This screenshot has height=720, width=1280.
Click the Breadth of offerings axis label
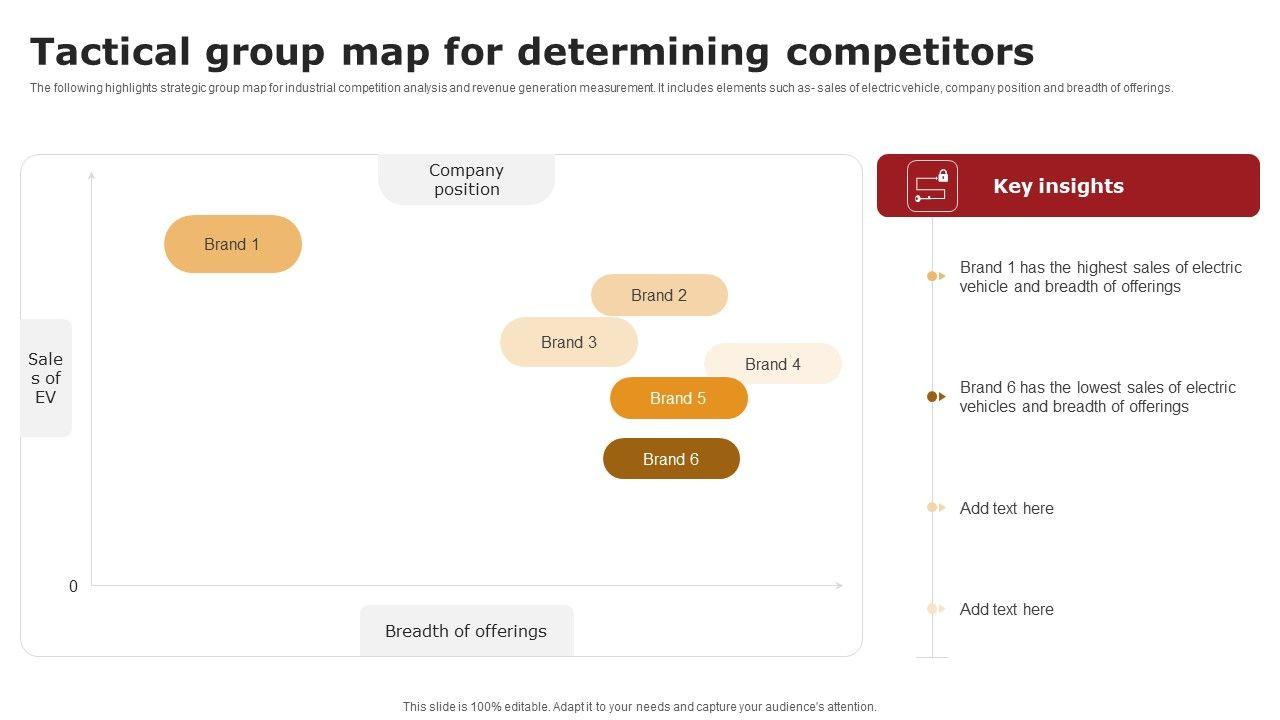[466, 631]
